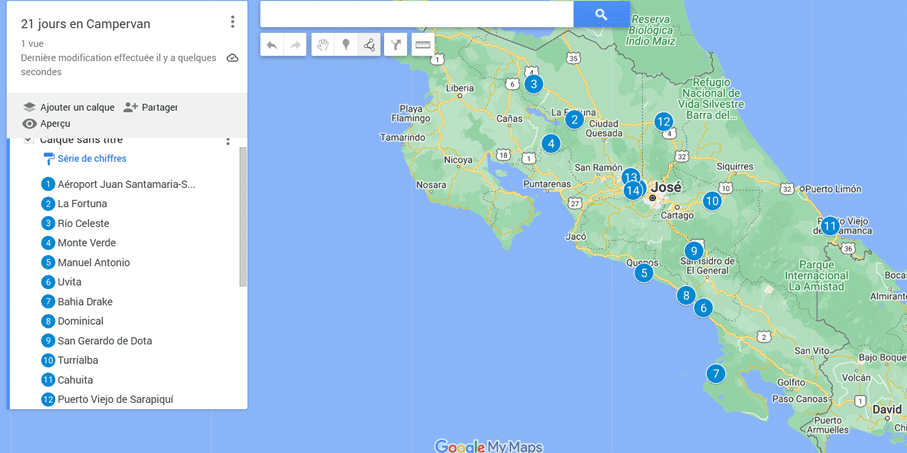This screenshot has height=453, width=907.
Task: Click map marker 5 near Quepos
Action: (x=643, y=273)
